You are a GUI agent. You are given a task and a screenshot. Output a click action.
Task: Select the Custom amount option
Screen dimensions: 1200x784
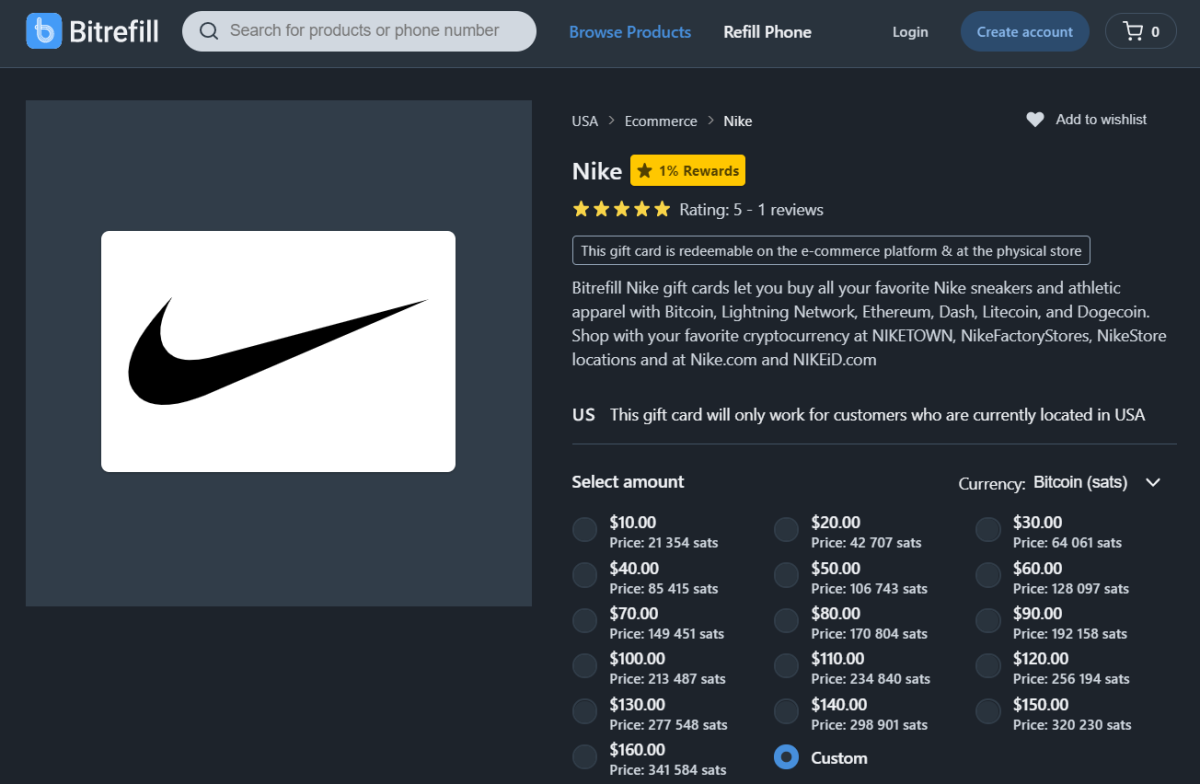point(786,757)
